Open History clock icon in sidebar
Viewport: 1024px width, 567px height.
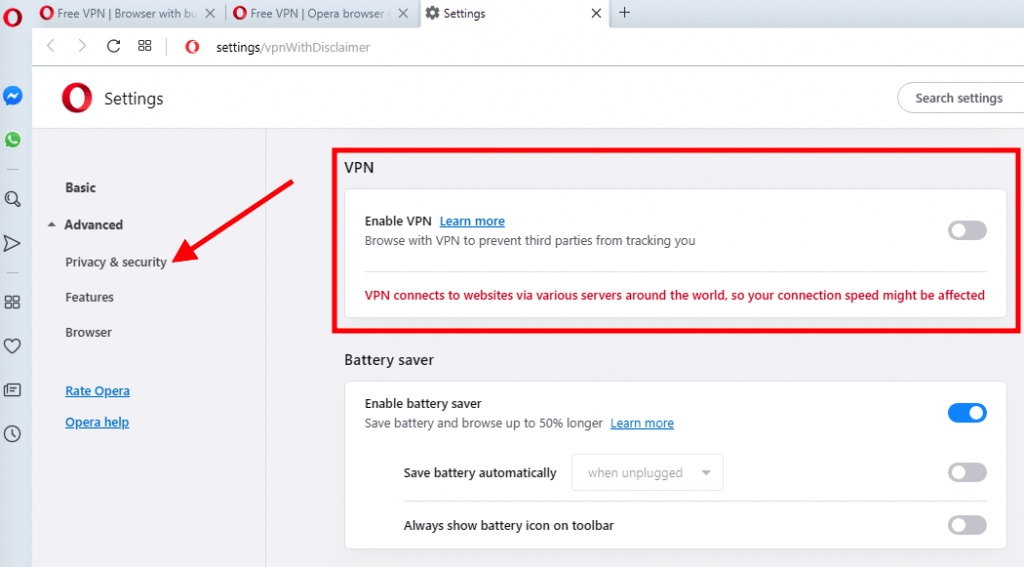12,434
